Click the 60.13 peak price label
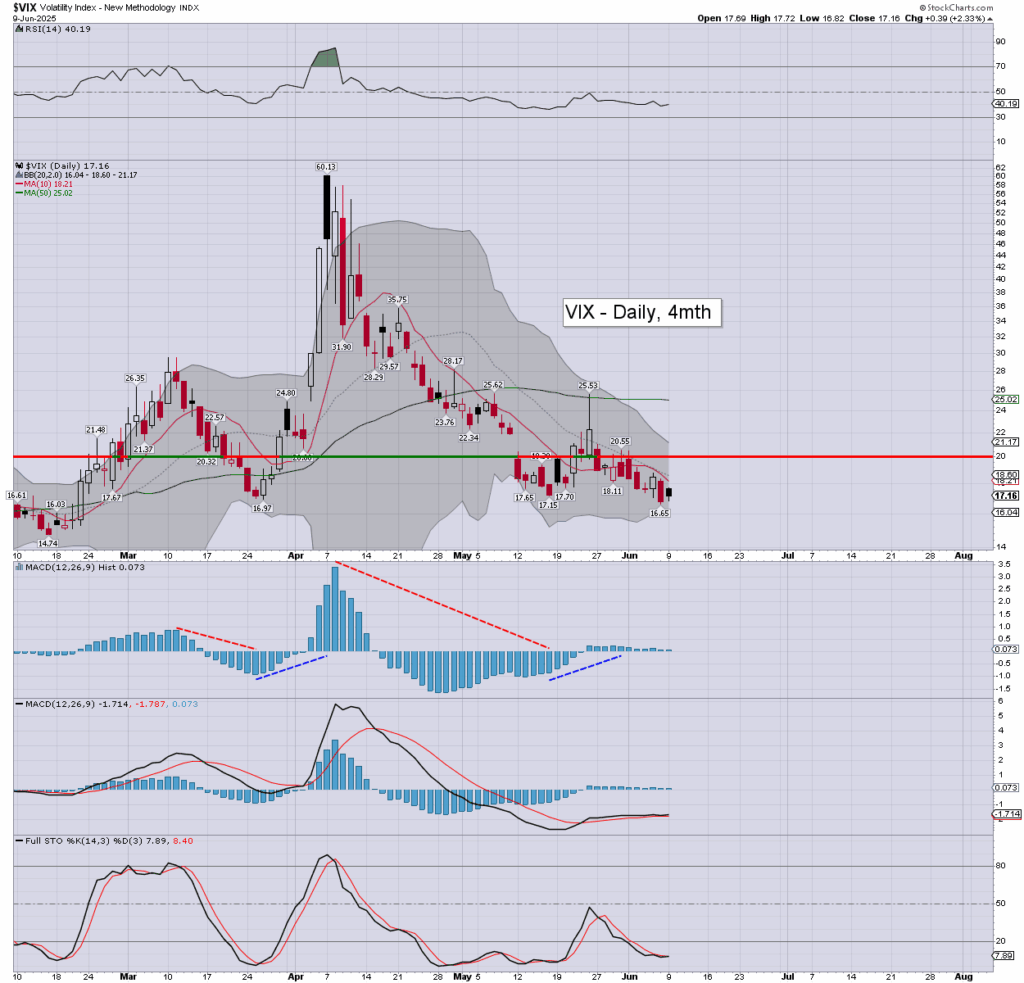This screenshot has width=1024, height=983. point(326,167)
